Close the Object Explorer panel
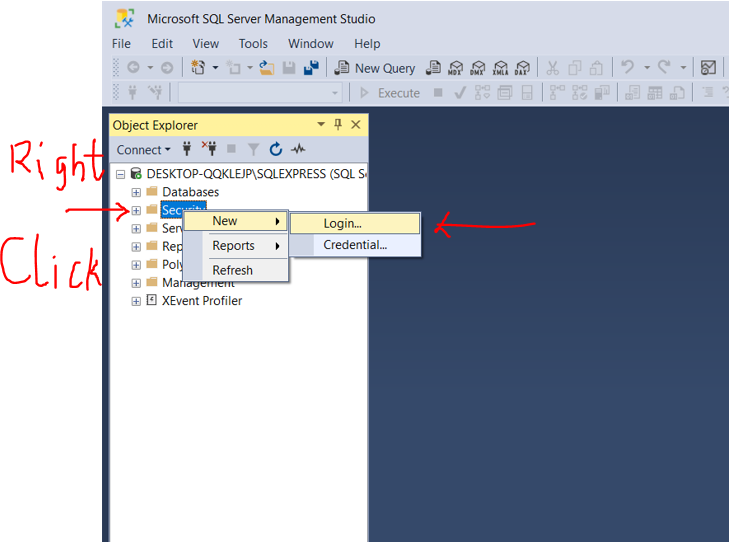The image size is (729, 542). [x=356, y=125]
